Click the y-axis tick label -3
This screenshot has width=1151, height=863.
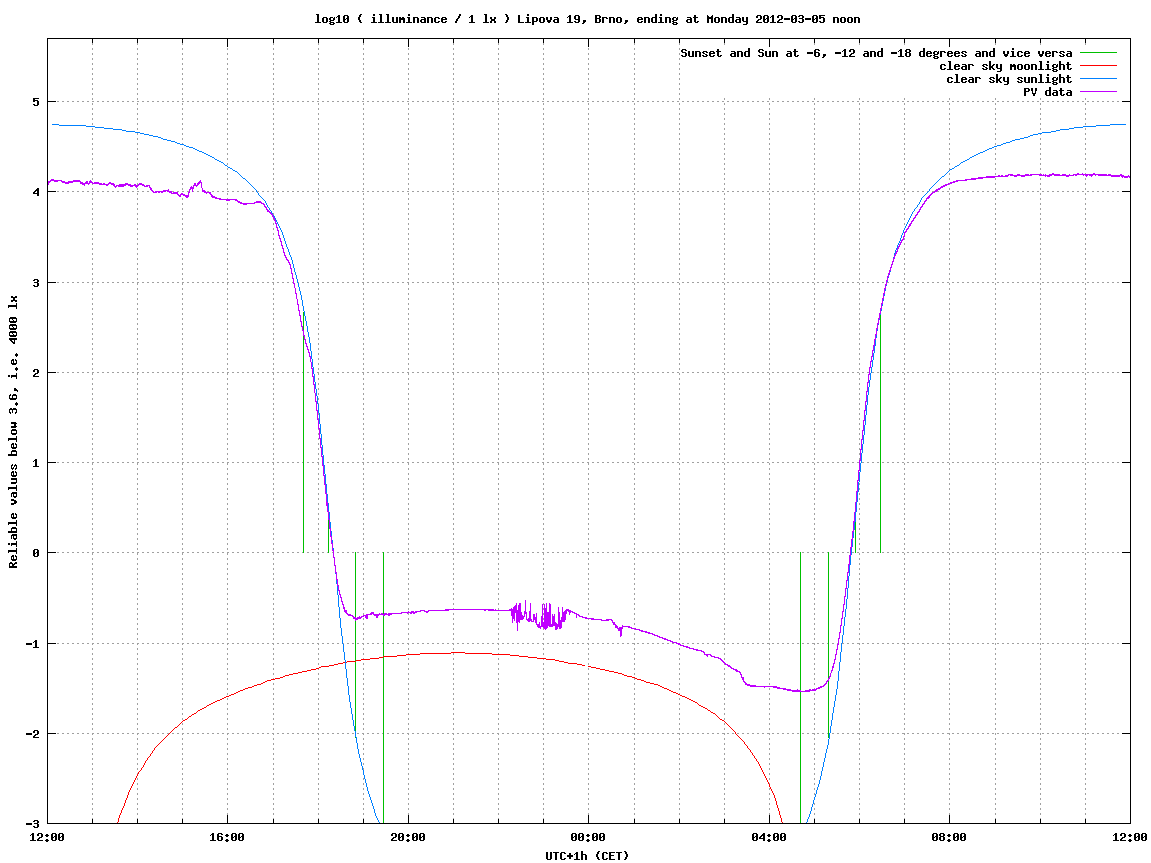pos(32,824)
